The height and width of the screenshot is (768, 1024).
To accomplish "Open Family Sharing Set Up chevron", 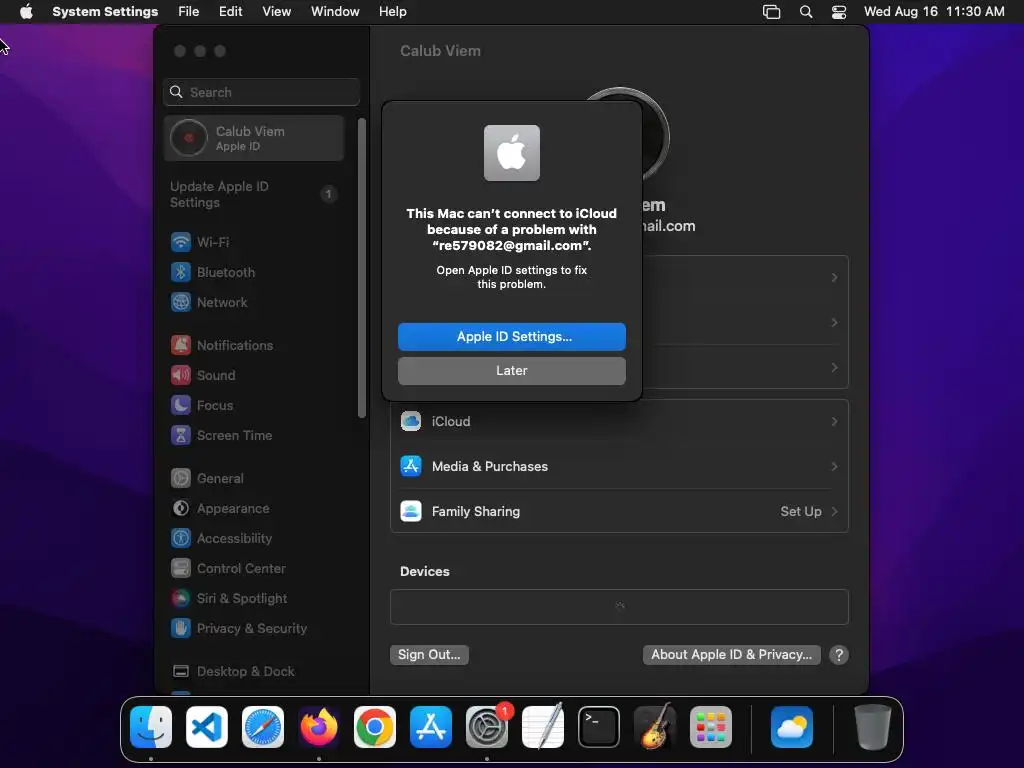I will click(834, 511).
